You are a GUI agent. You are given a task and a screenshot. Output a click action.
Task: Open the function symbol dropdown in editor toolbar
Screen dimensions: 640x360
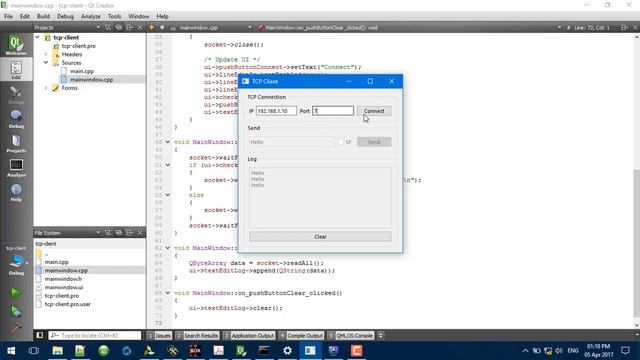coord(559,27)
